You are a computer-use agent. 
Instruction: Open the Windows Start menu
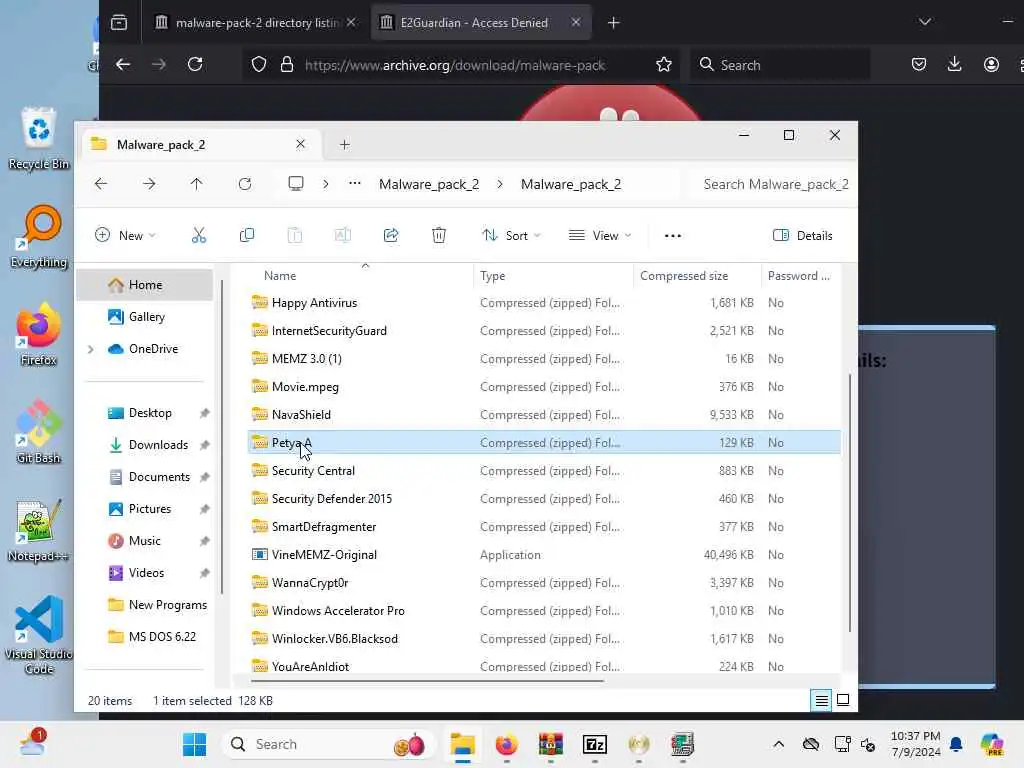click(x=195, y=744)
